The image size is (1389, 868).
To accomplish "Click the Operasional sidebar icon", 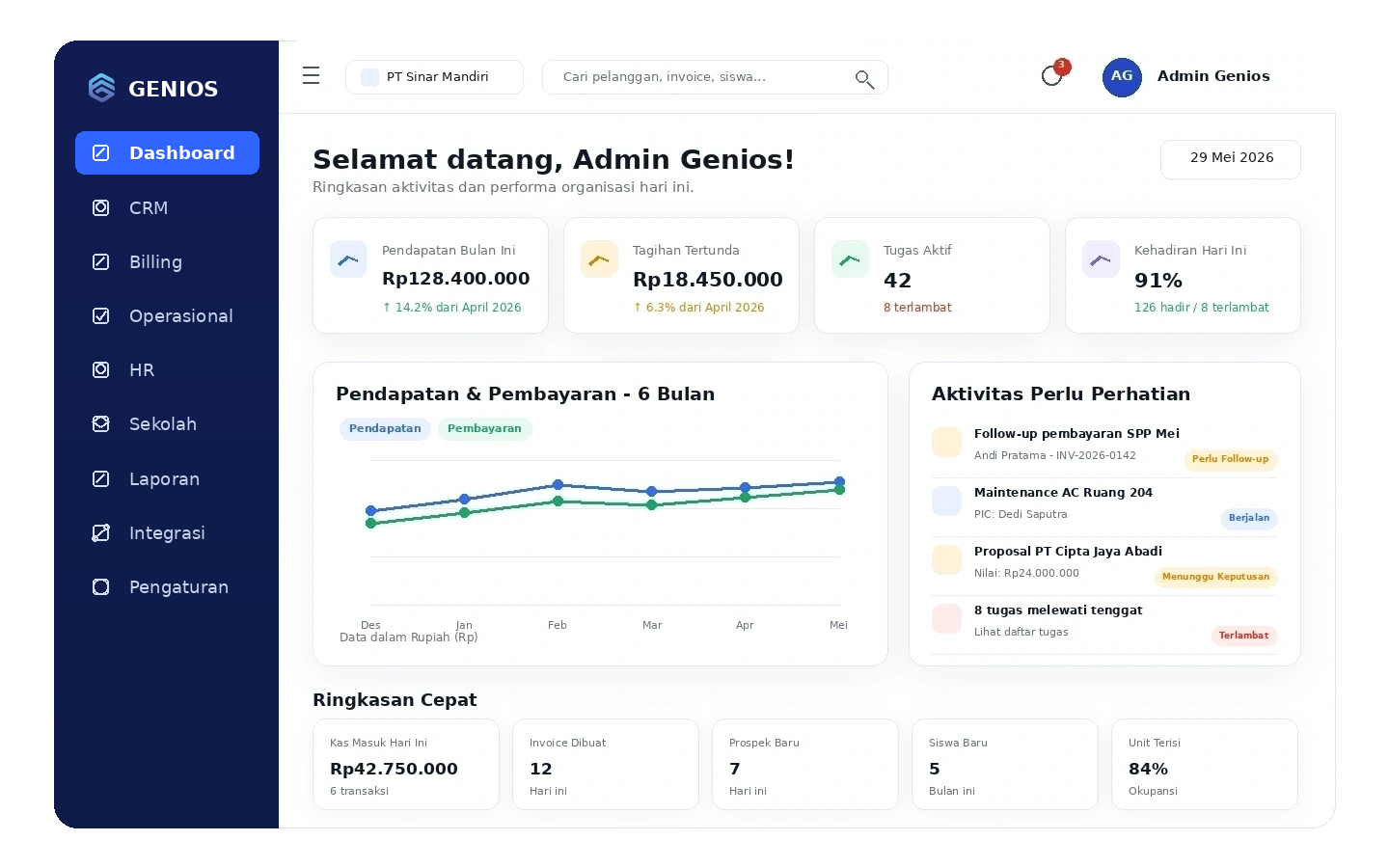I will click(100, 315).
